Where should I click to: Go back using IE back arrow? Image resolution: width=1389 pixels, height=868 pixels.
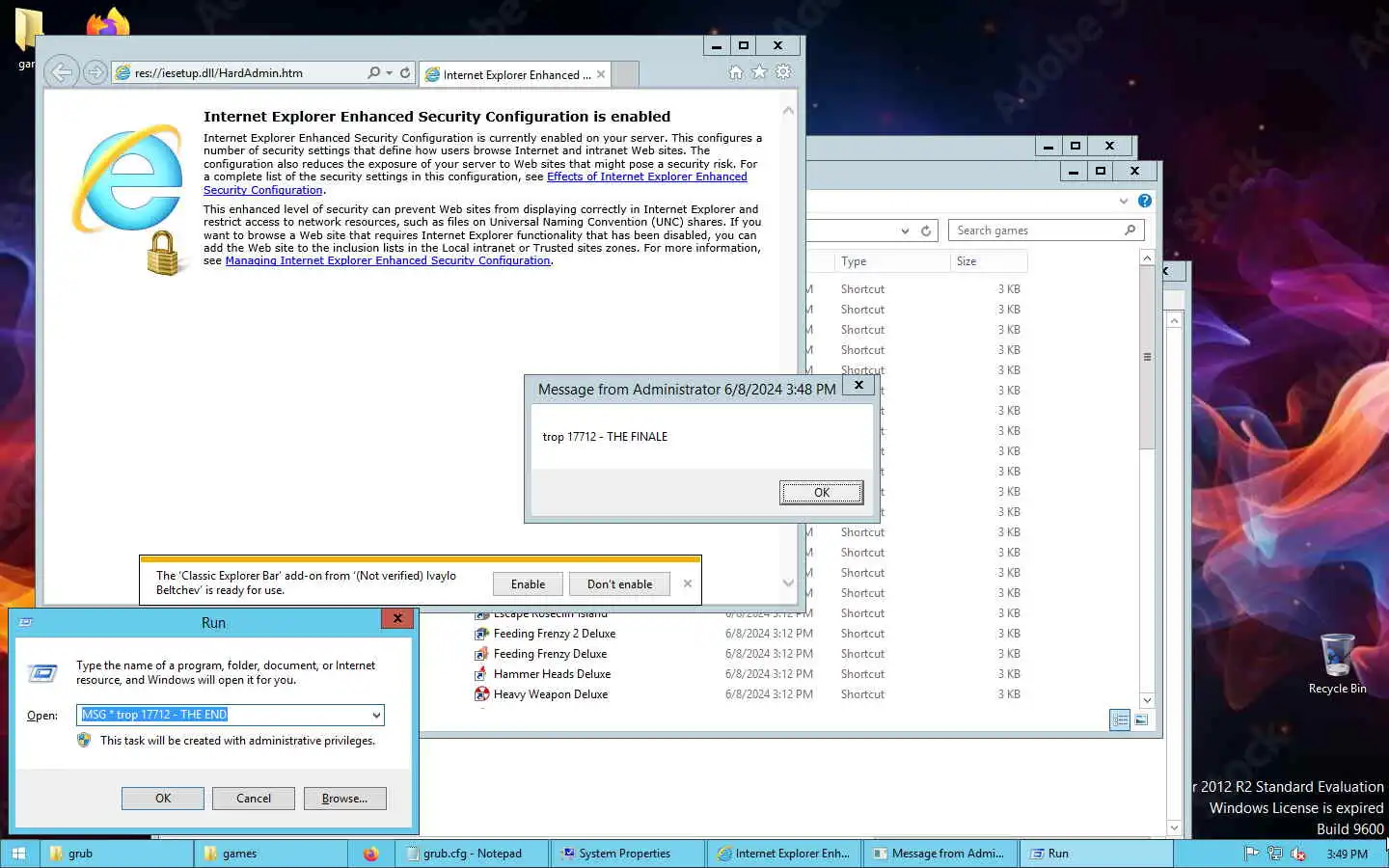pyautogui.click(x=61, y=71)
